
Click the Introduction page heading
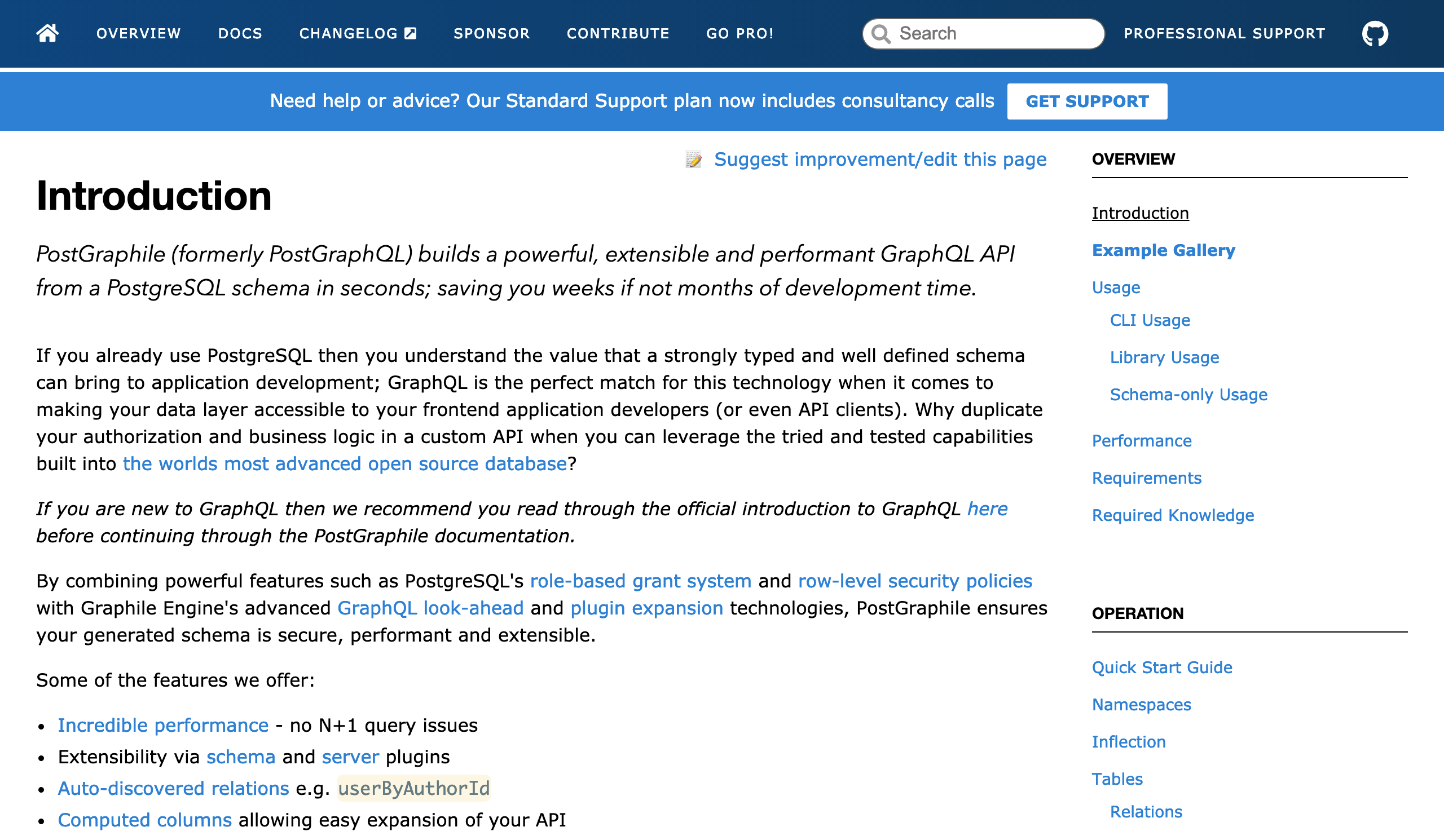[153, 196]
